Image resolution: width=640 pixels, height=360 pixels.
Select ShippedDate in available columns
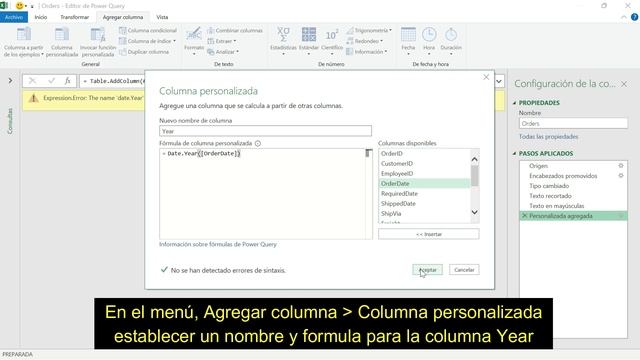[x=424, y=203]
